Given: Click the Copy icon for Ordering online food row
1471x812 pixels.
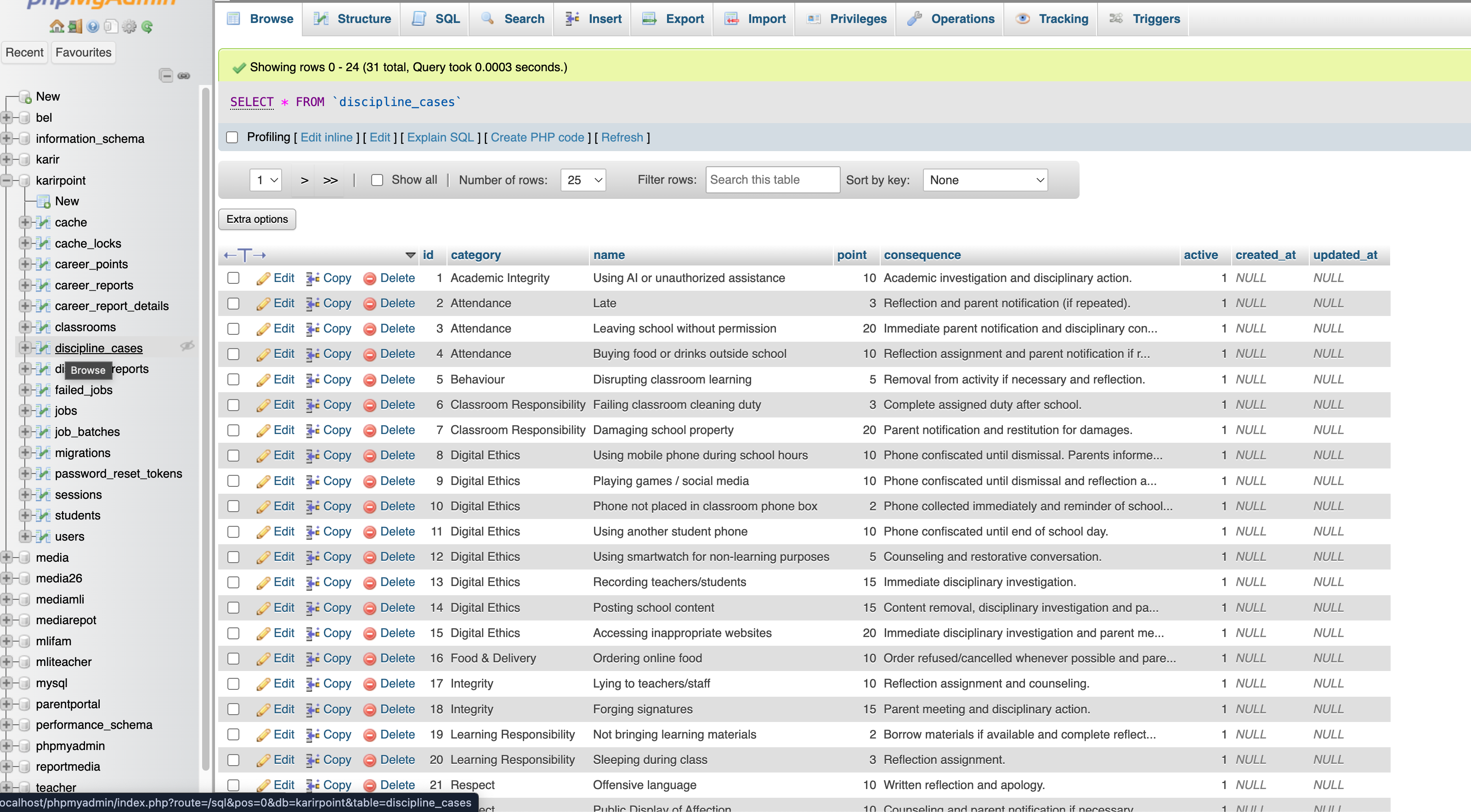Looking at the screenshot, I should [312, 659].
